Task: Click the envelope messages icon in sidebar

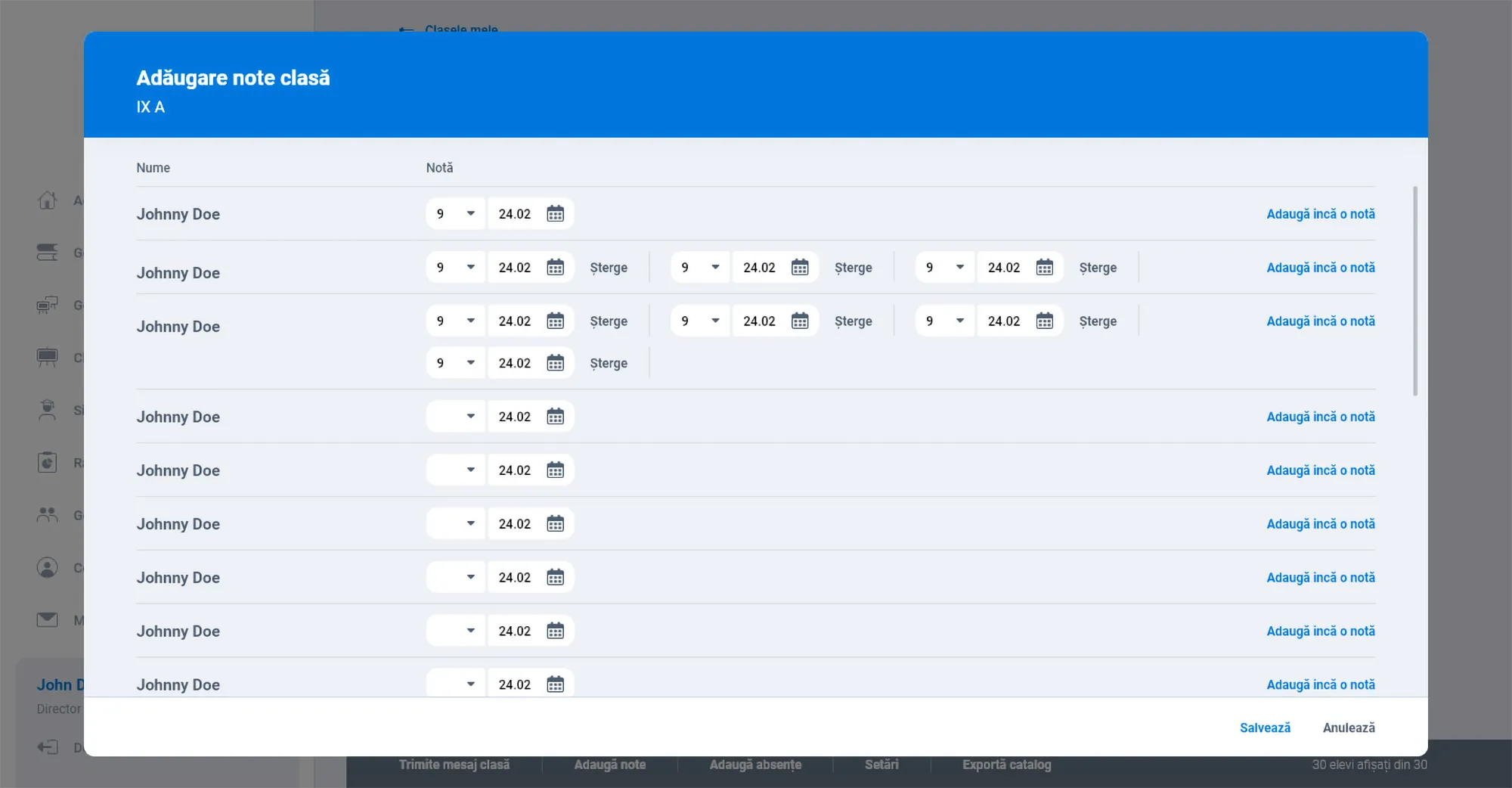Action: coord(48,620)
